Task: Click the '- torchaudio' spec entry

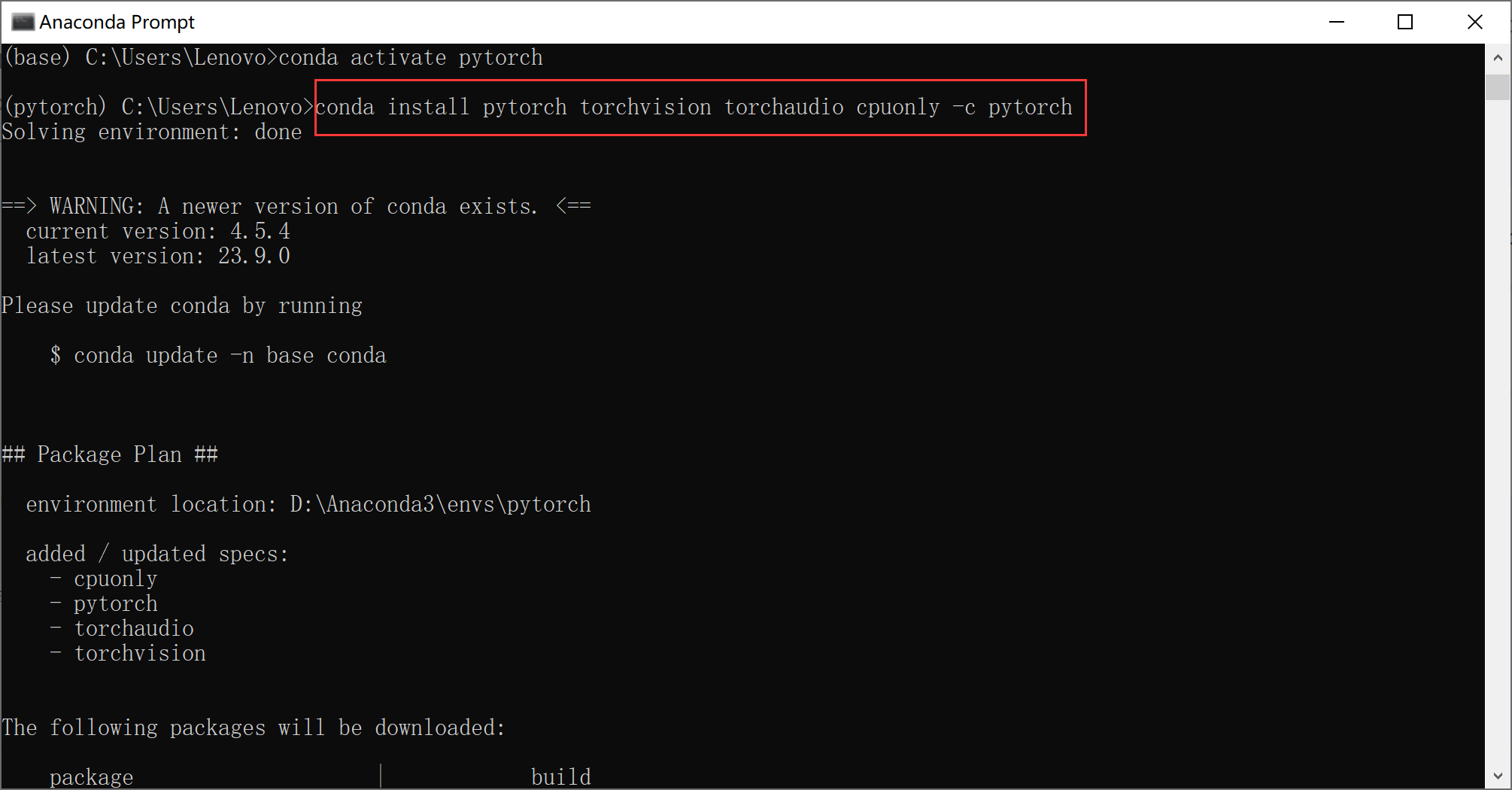Action: 122,628
